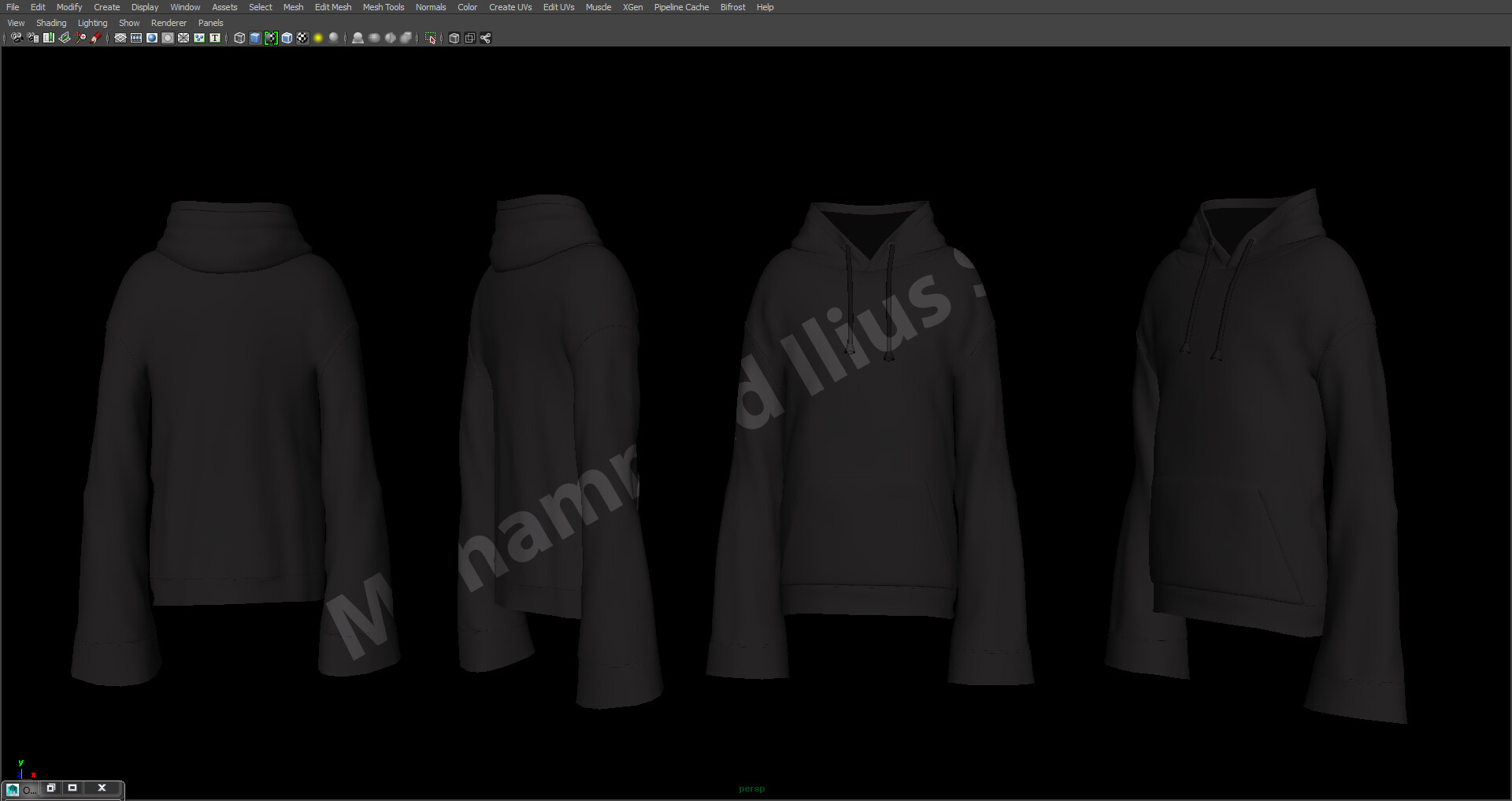Click the view bookmarks icon

click(x=49, y=38)
